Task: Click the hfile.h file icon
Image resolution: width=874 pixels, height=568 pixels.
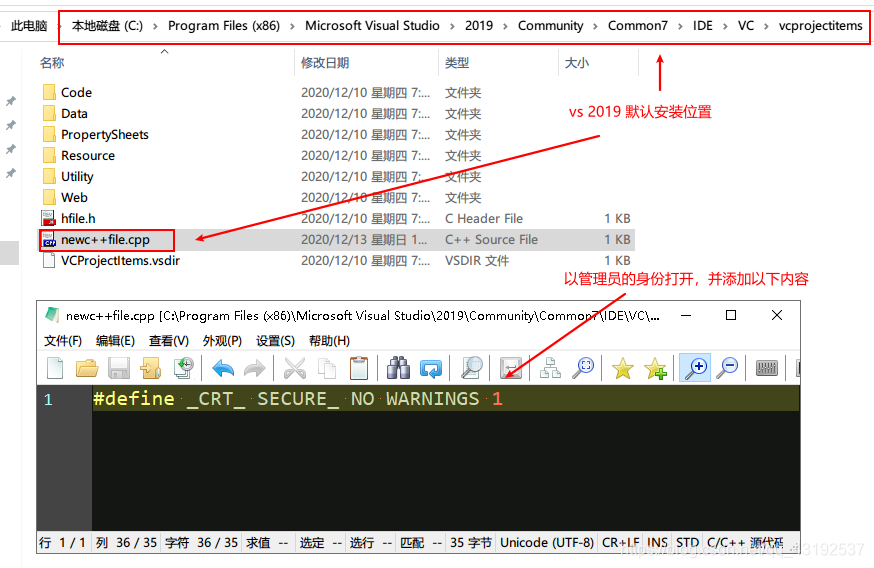Action: tap(49, 218)
